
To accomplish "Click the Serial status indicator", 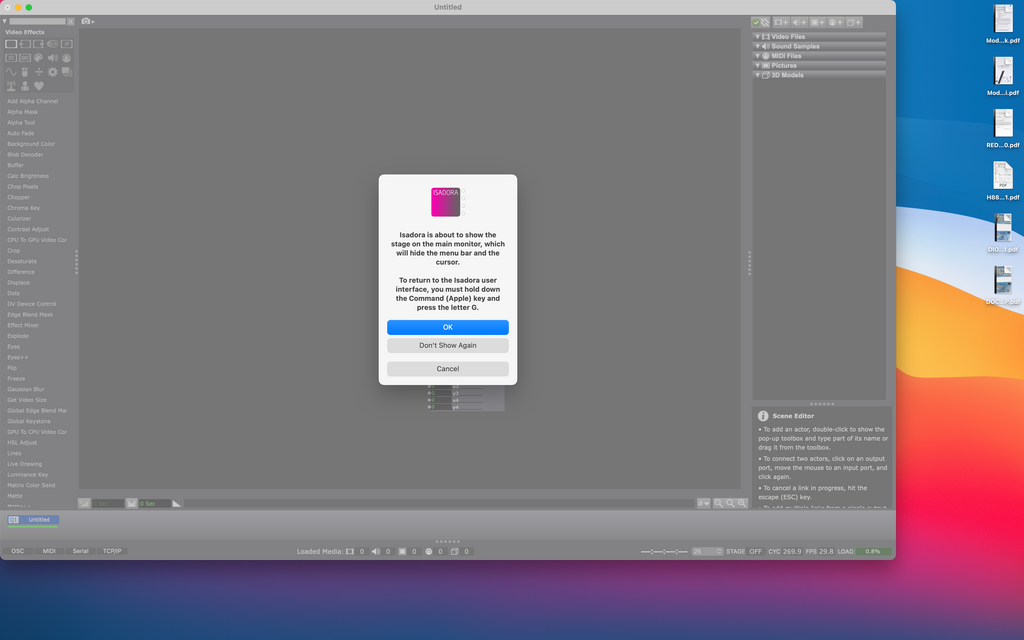I will click(x=80, y=551).
